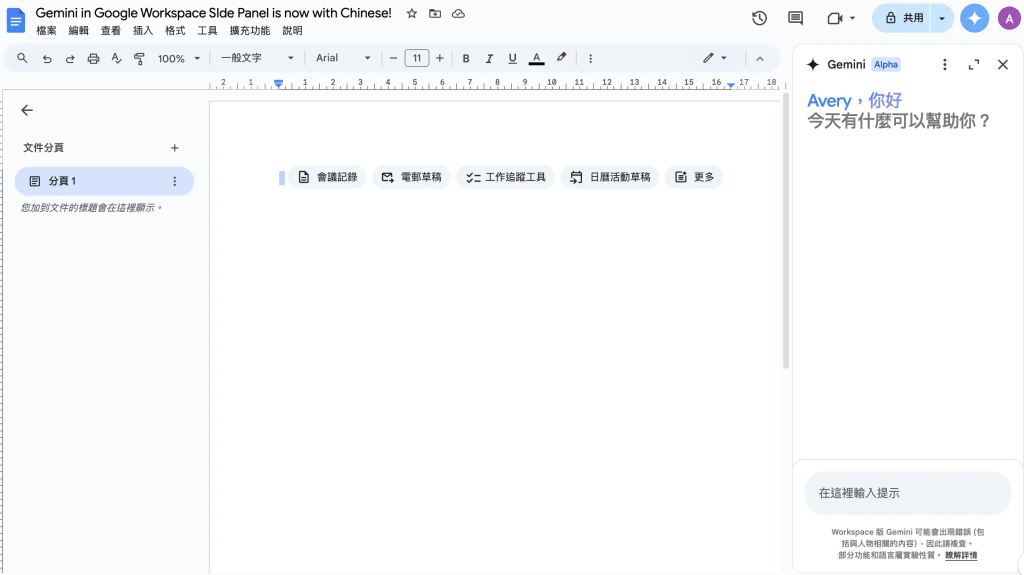Viewport: 1024px width, 575px height.
Task: Open the 100% zoom dropdown
Action: [178, 58]
